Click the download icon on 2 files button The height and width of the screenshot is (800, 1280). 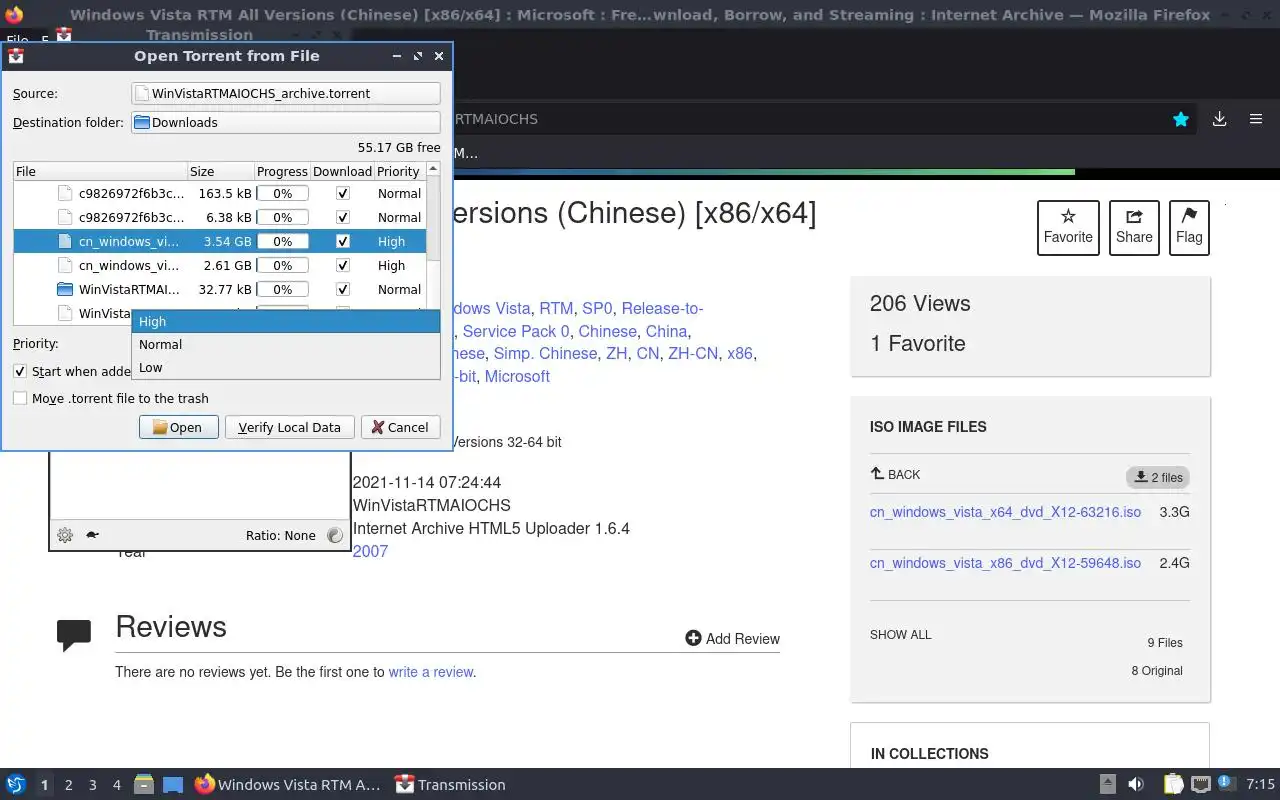(x=1141, y=477)
